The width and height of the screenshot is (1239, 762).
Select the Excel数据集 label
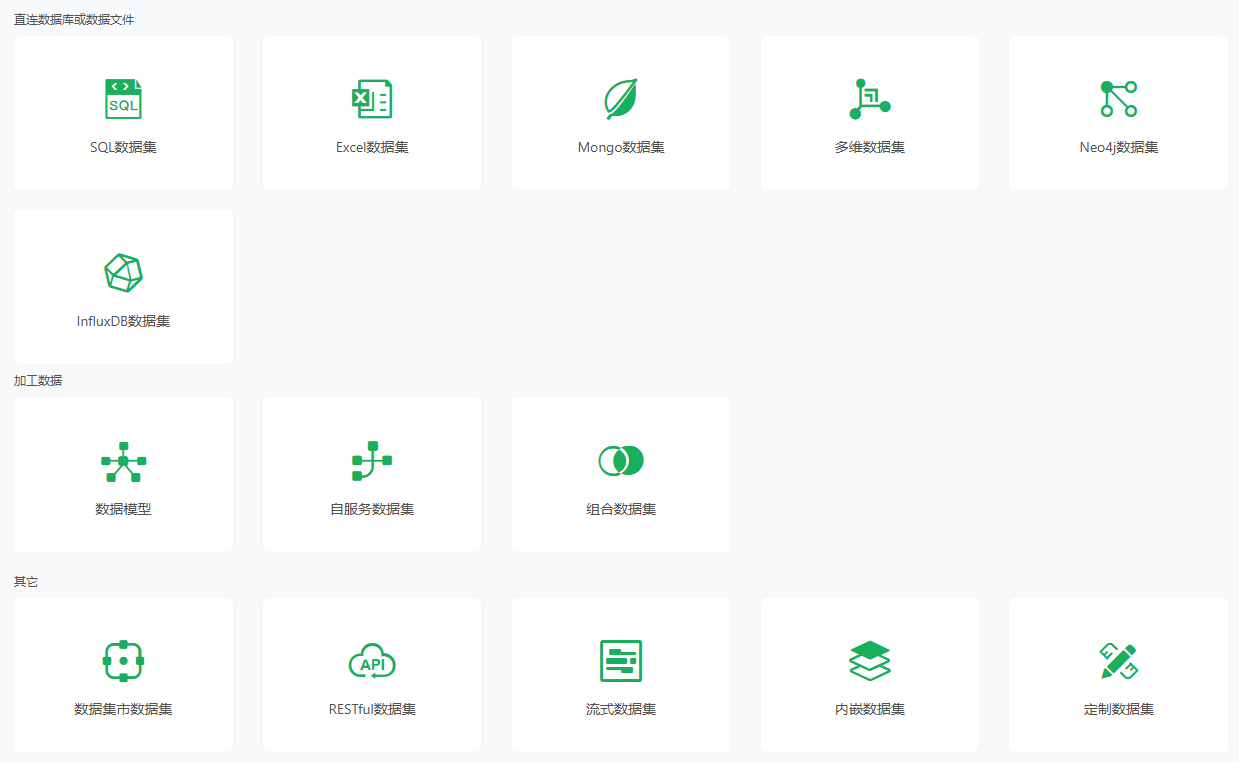[372, 148]
